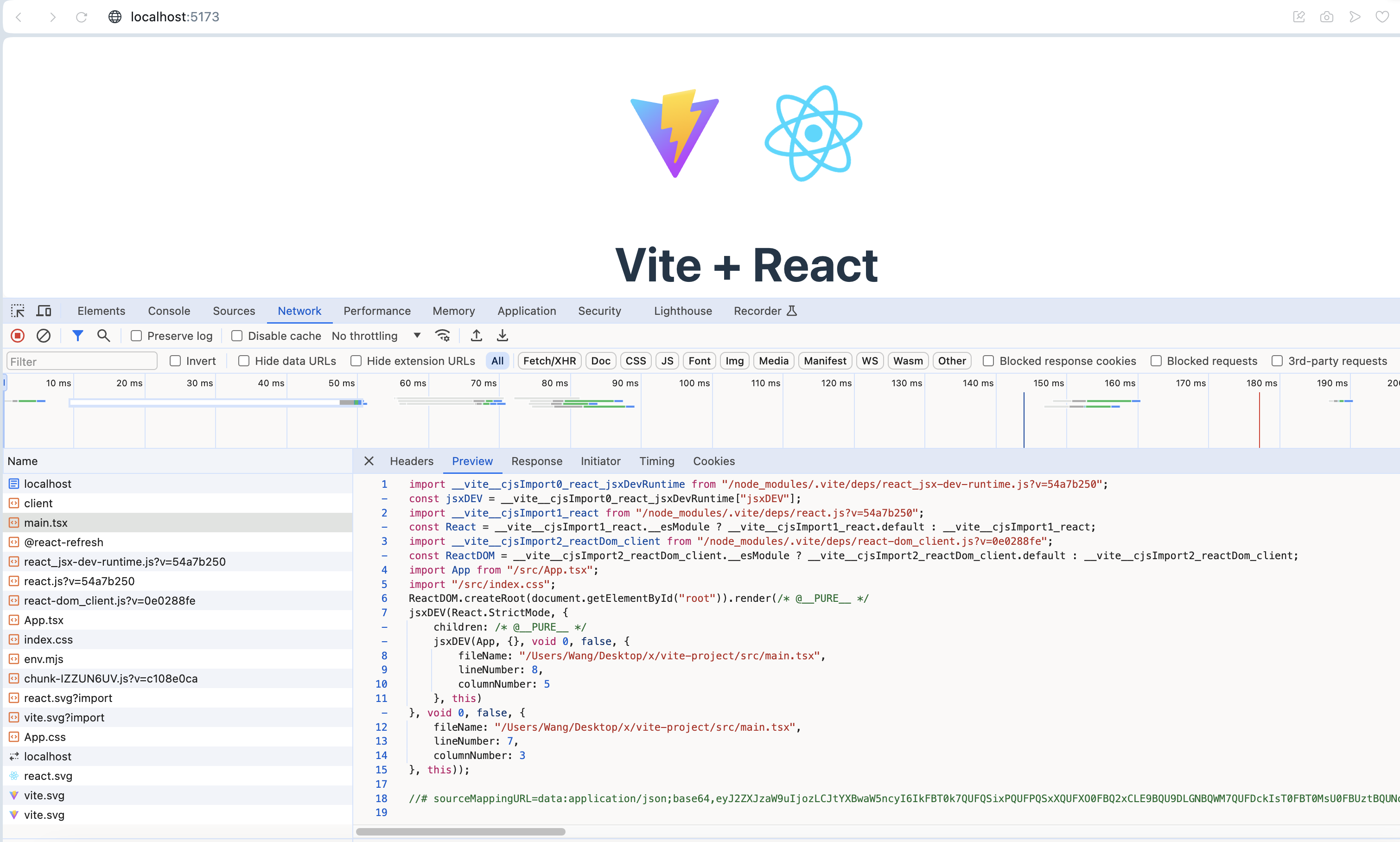Filter requests by WS type
The height and width of the screenshot is (842, 1400).
click(870, 361)
